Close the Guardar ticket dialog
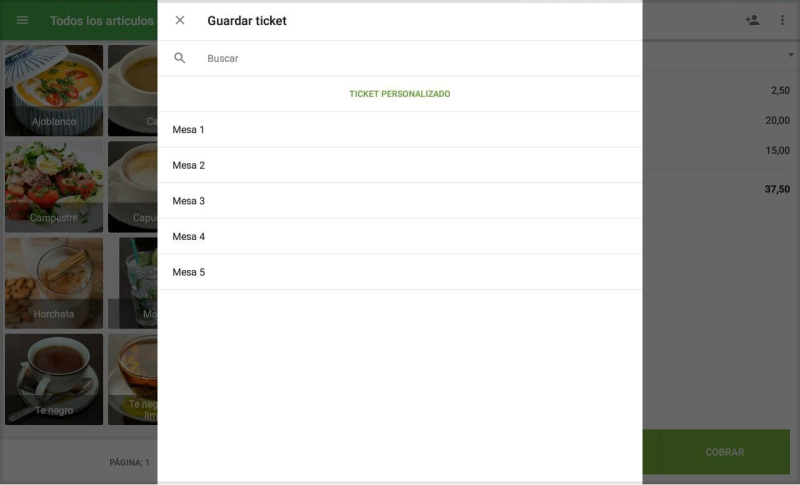 (x=180, y=20)
